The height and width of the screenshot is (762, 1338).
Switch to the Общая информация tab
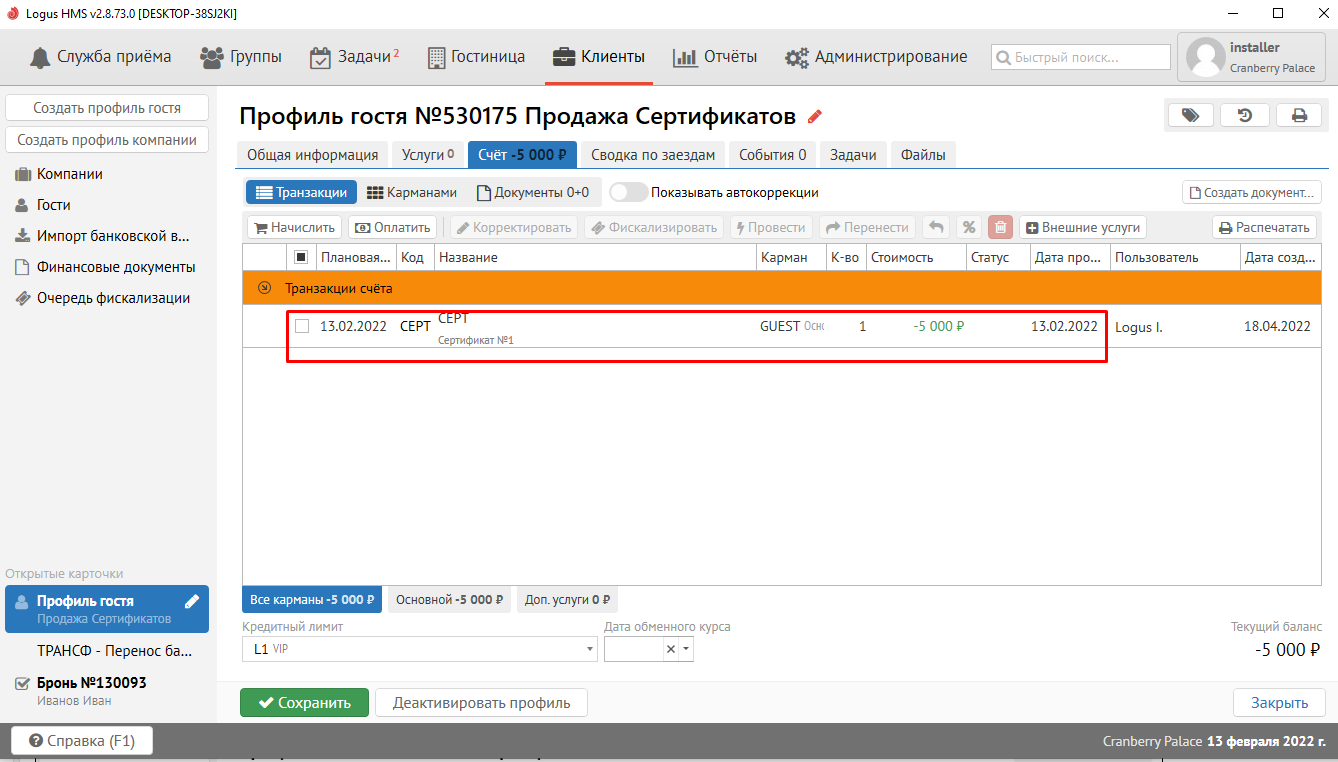coord(312,154)
